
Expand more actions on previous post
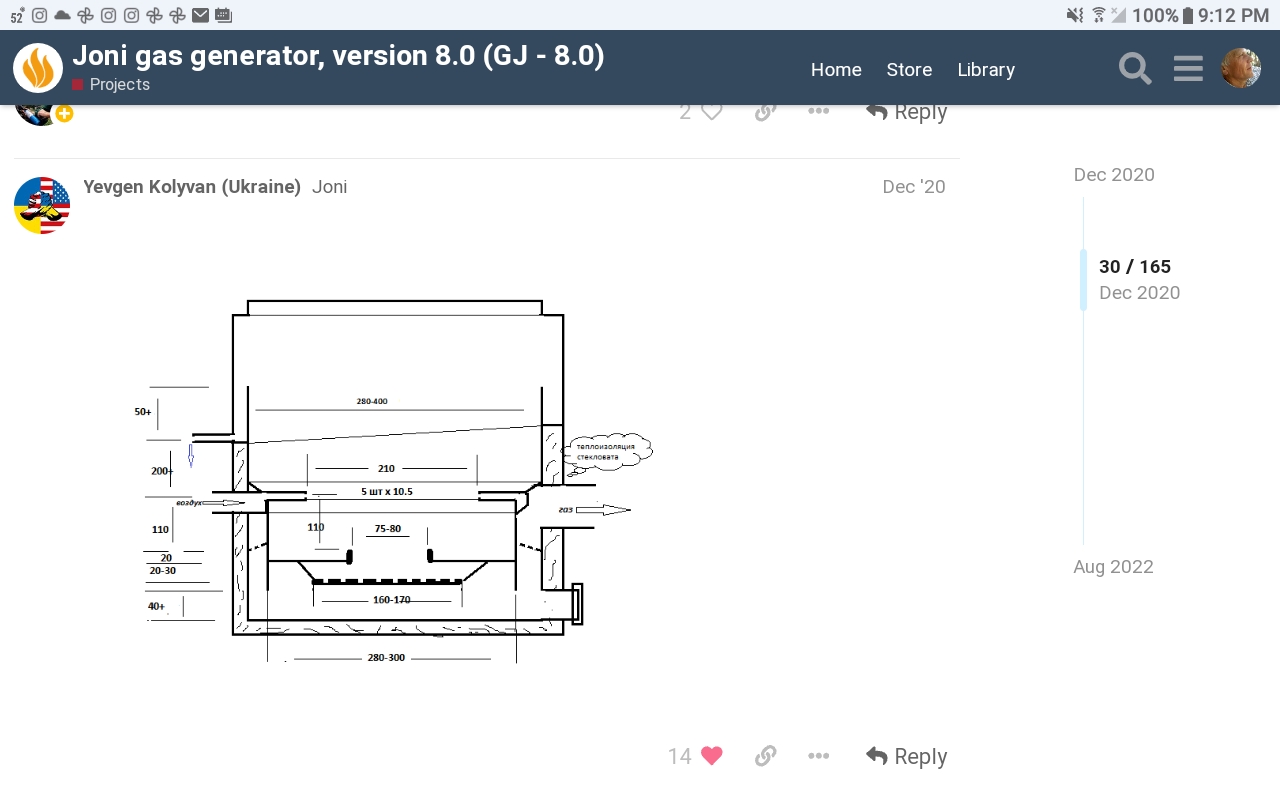tap(818, 112)
